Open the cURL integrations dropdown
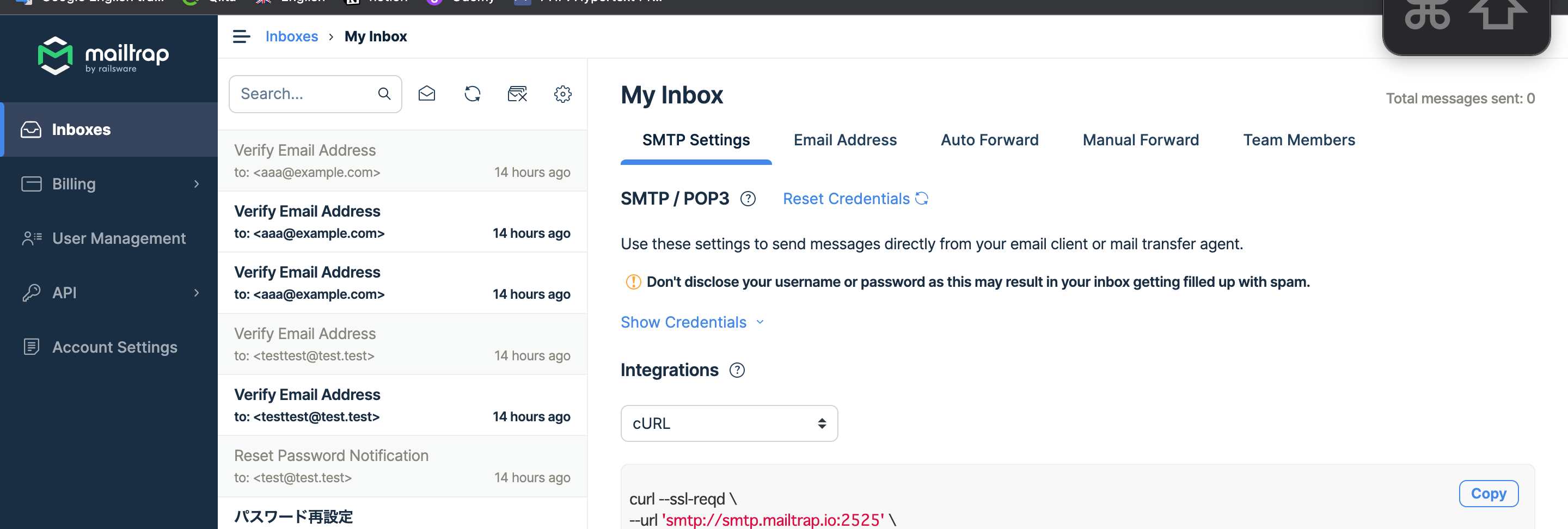The image size is (1568, 529). [728, 423]
